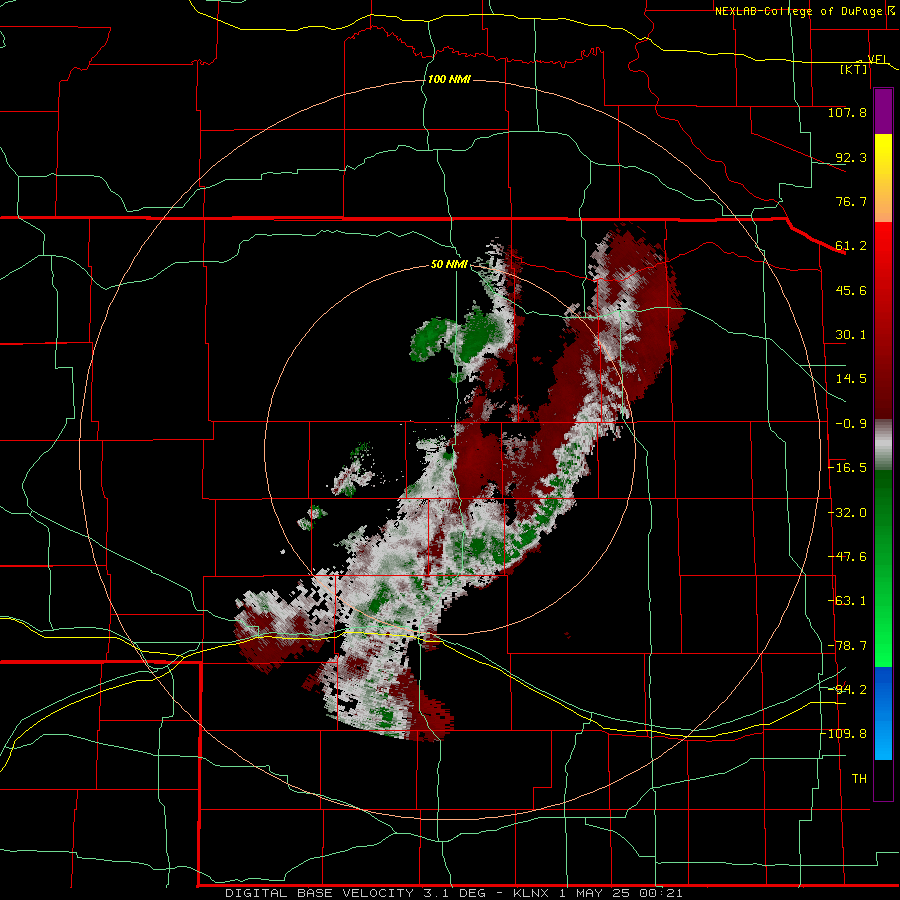Viewport: 900px width, 900px height.
Task: Click the 50 NMI range ring label
Action: [x=449, y=265]
